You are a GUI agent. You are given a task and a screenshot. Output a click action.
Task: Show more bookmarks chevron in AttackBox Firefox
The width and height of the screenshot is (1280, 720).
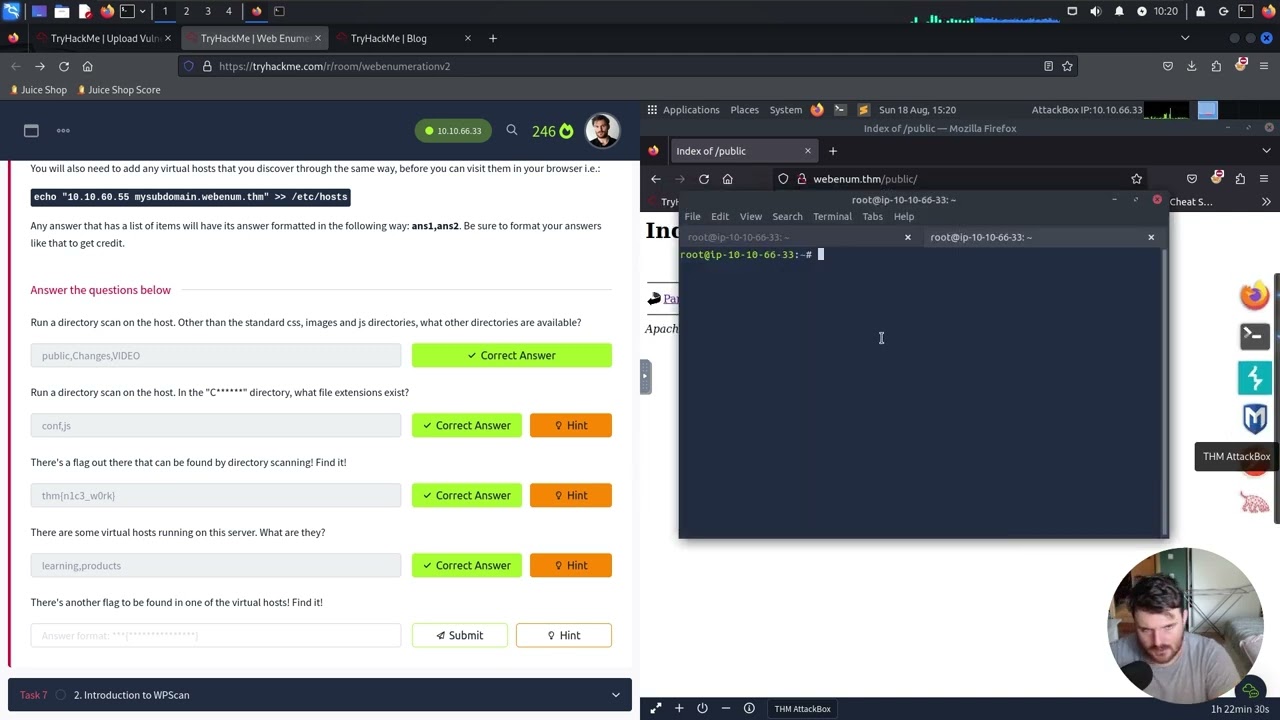(1266, 202)
